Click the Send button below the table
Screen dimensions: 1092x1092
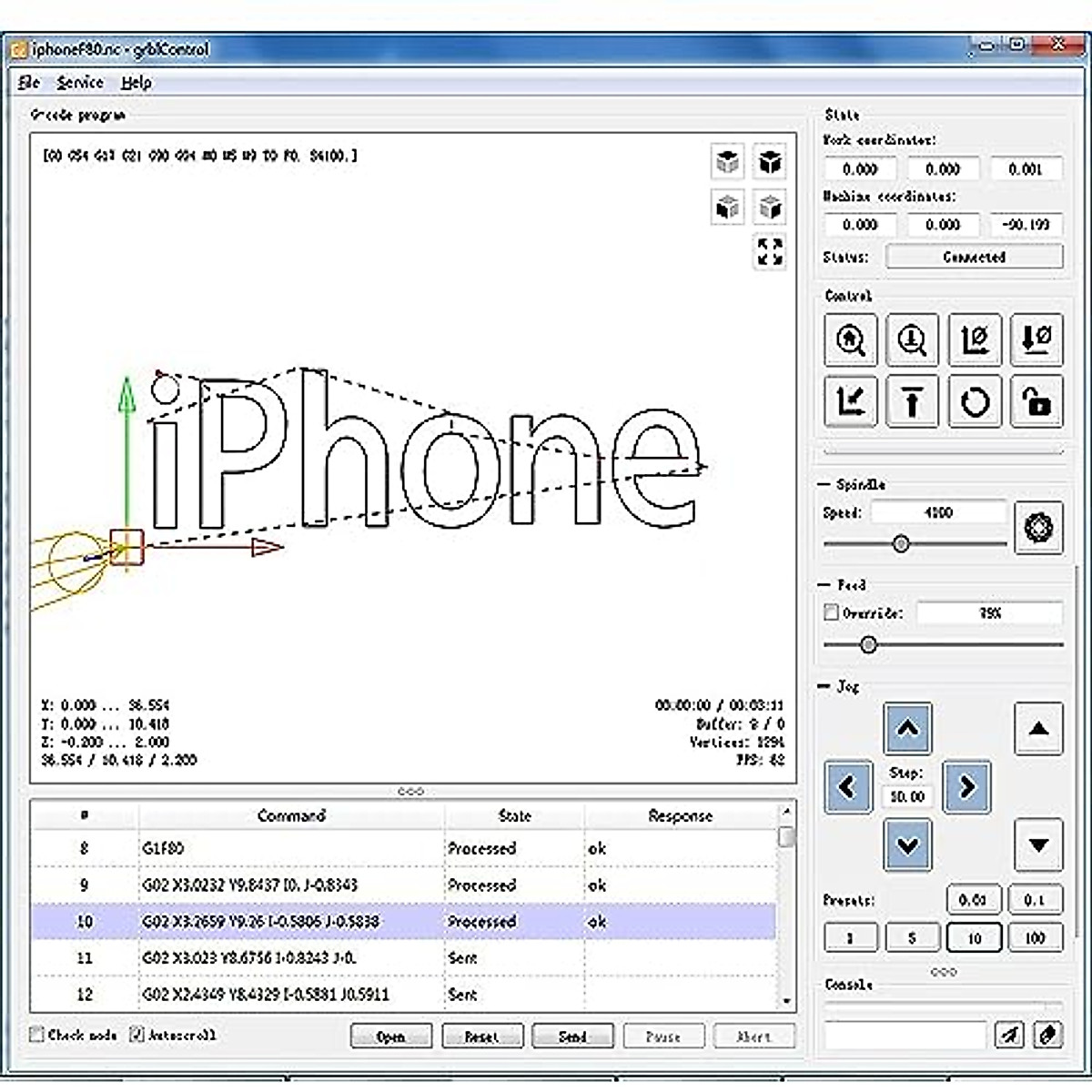[x=572, y=1036]
